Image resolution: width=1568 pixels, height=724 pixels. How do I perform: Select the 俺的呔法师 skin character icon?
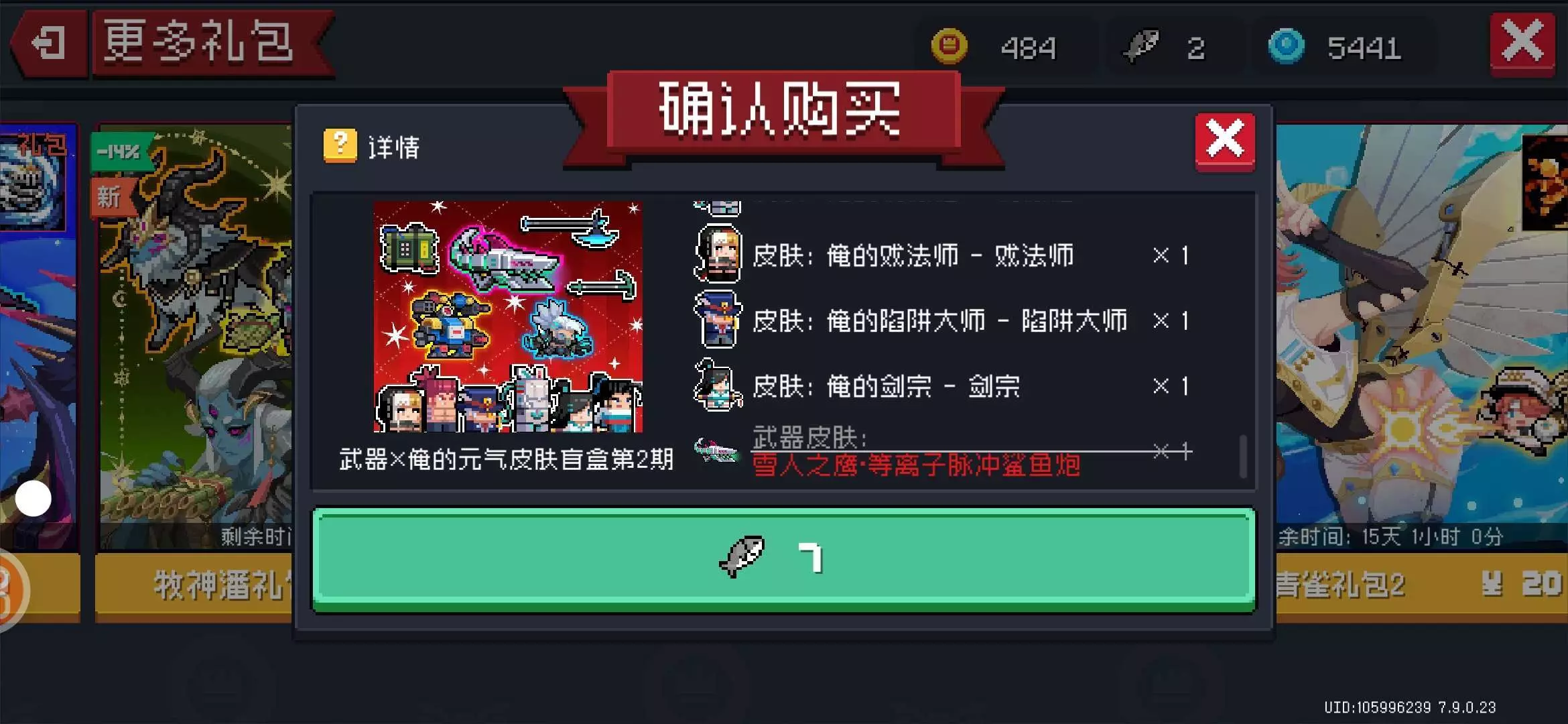[x=718, y=254]
